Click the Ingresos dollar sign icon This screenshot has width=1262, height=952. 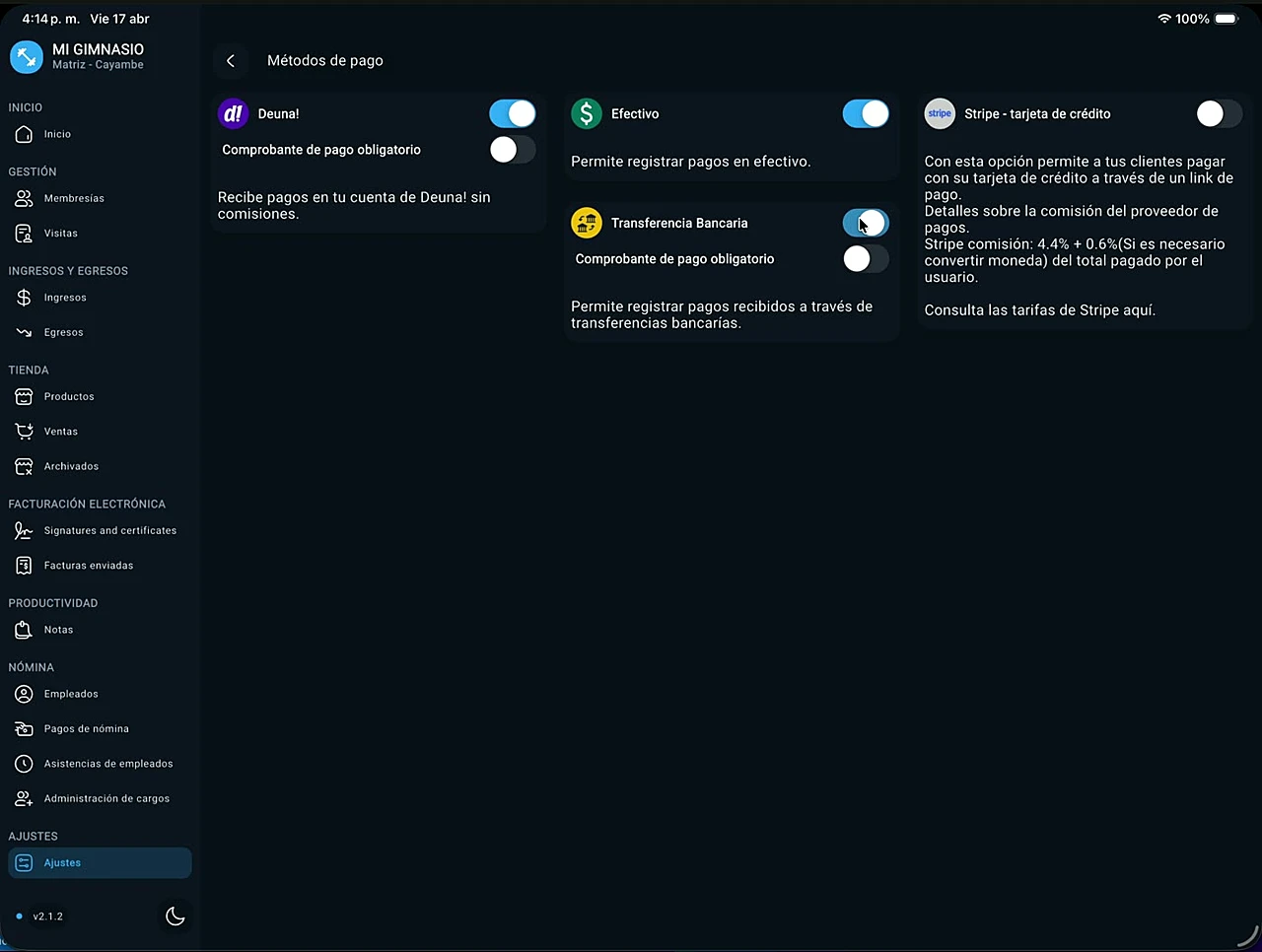pos(23,297)
